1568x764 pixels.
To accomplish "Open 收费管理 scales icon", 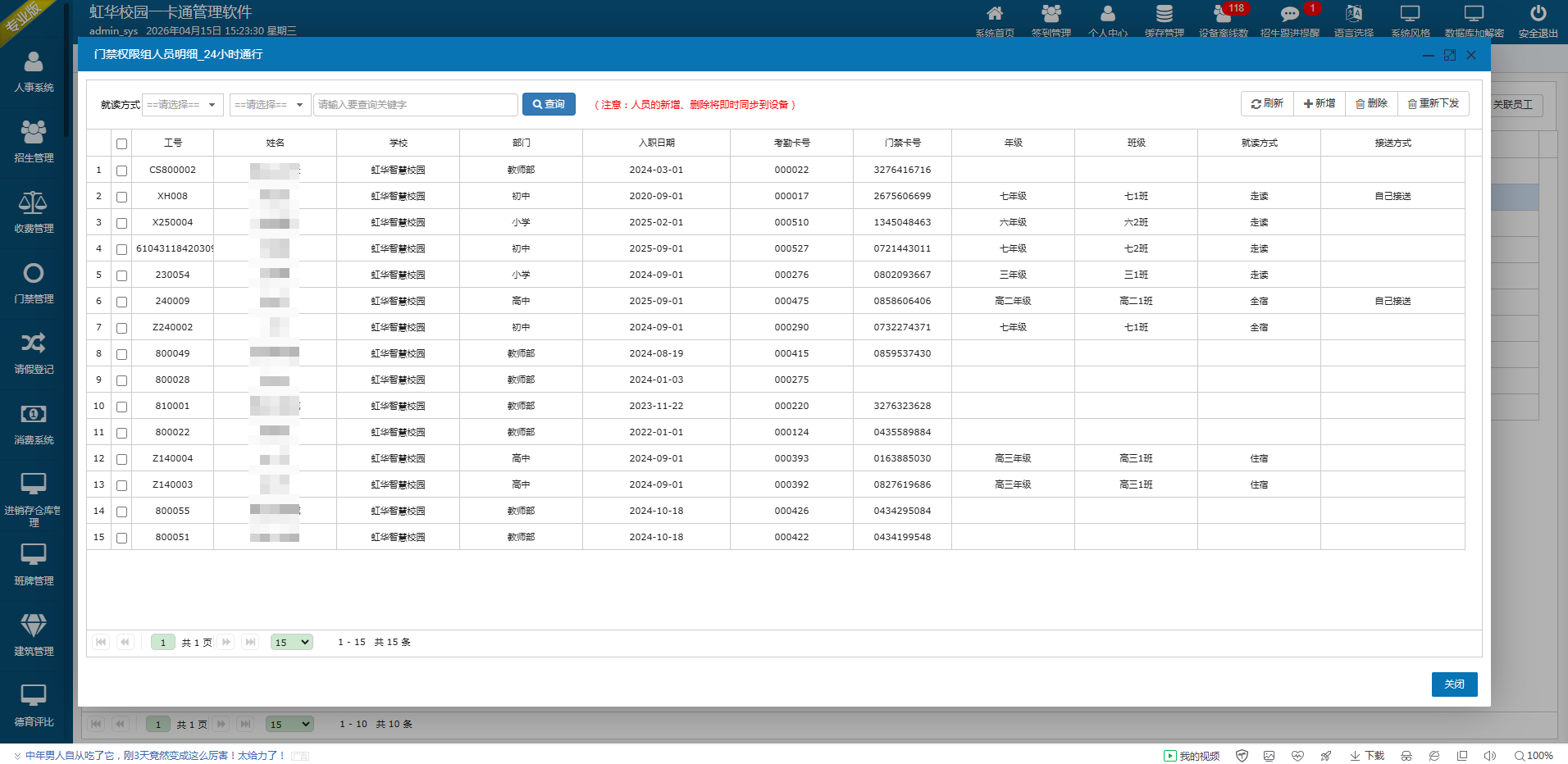I will pyautogui.click(x=34, y=202).
